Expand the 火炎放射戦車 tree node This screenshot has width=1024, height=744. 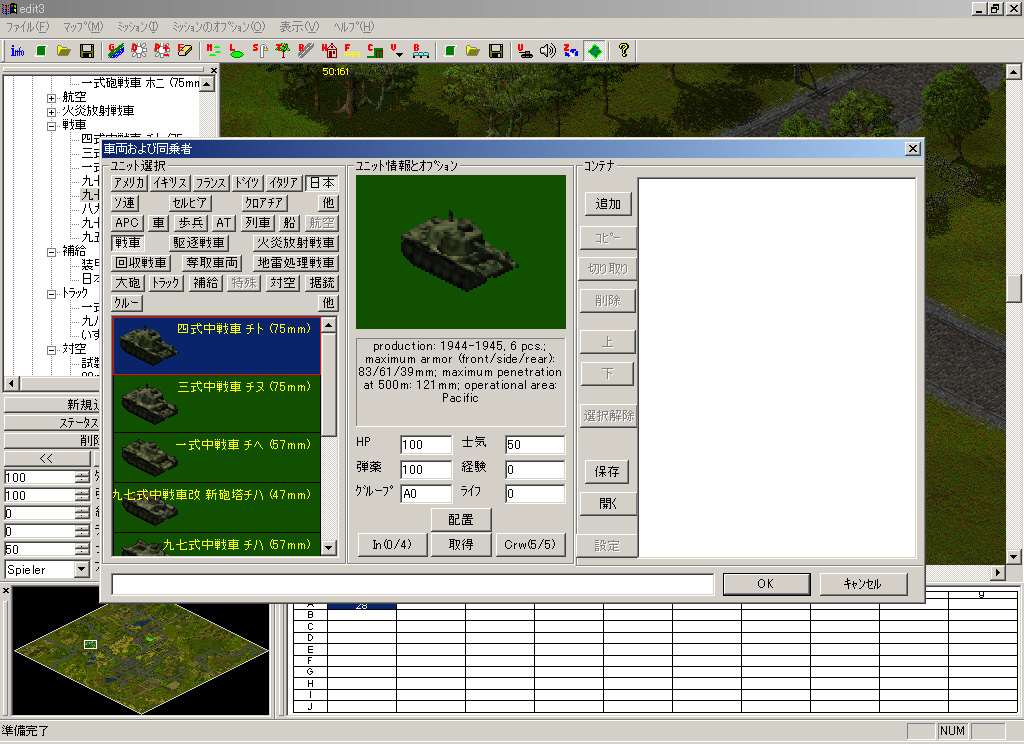(52, 112)
